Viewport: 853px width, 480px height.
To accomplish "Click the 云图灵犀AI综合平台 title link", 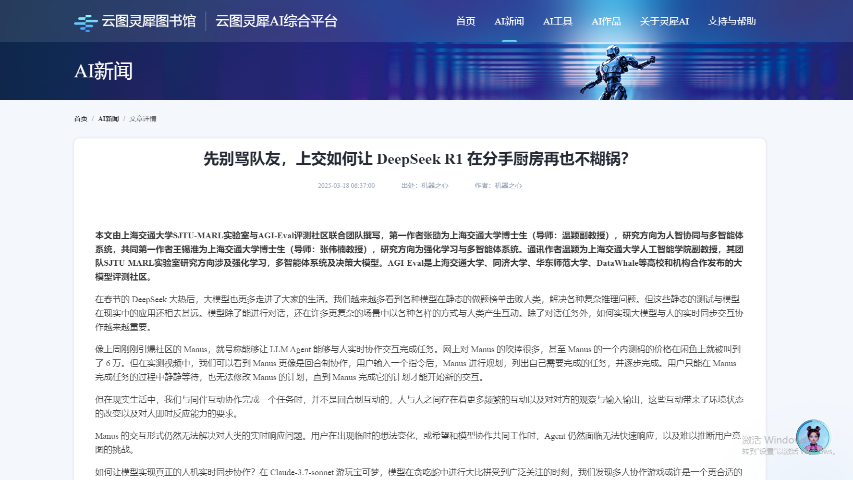I will click(x=276, y=21).
